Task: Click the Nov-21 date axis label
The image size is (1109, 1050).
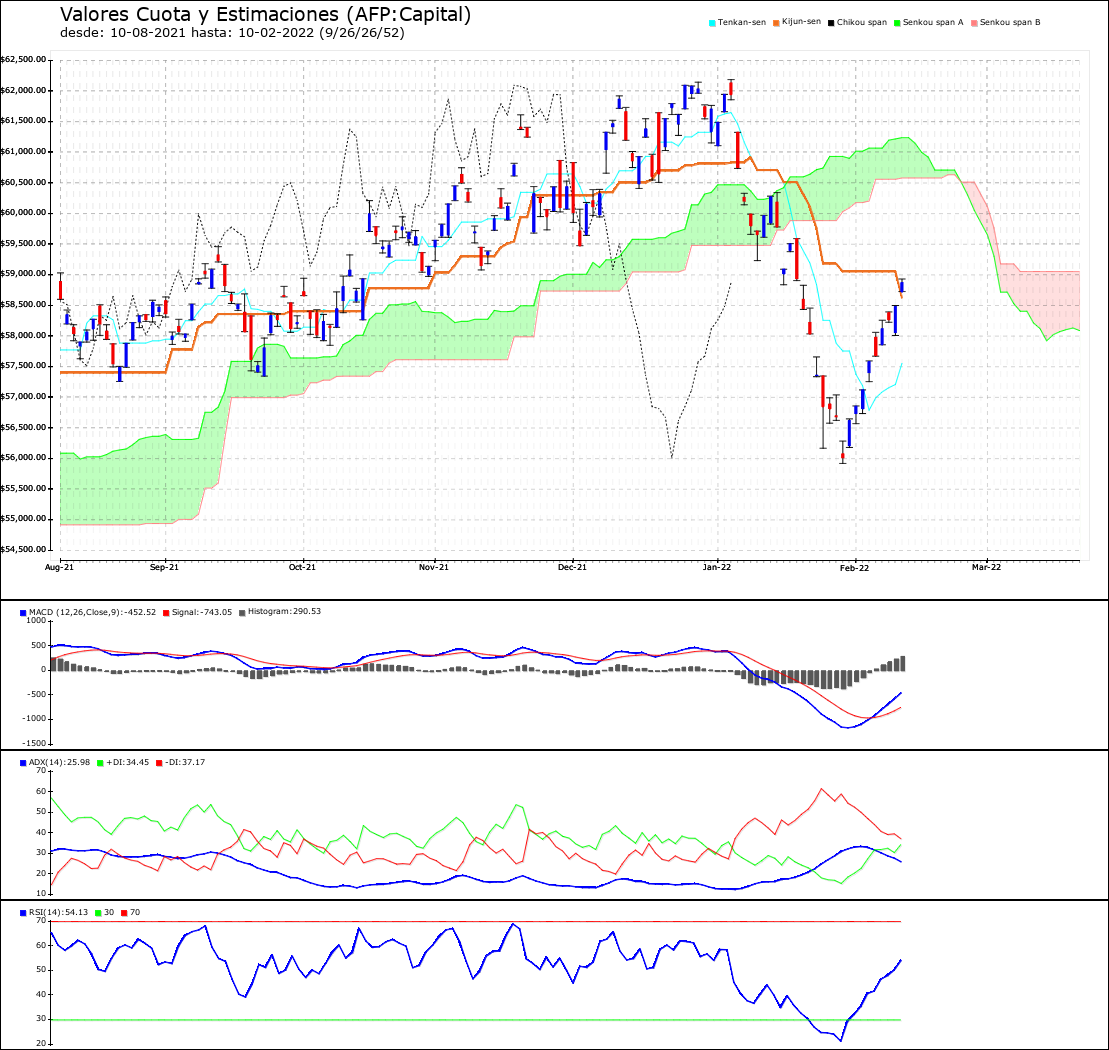Action: click(x=434, y=567)
